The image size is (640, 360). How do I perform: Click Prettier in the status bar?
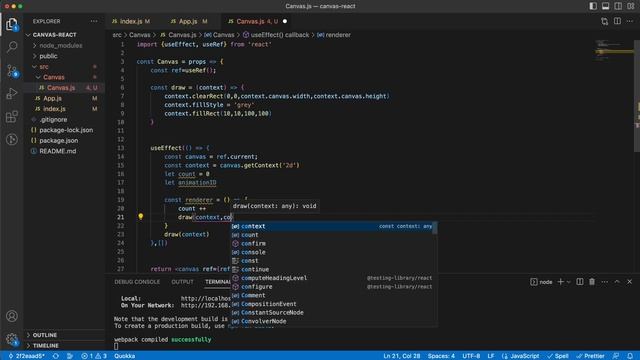(x=590, y=356)
